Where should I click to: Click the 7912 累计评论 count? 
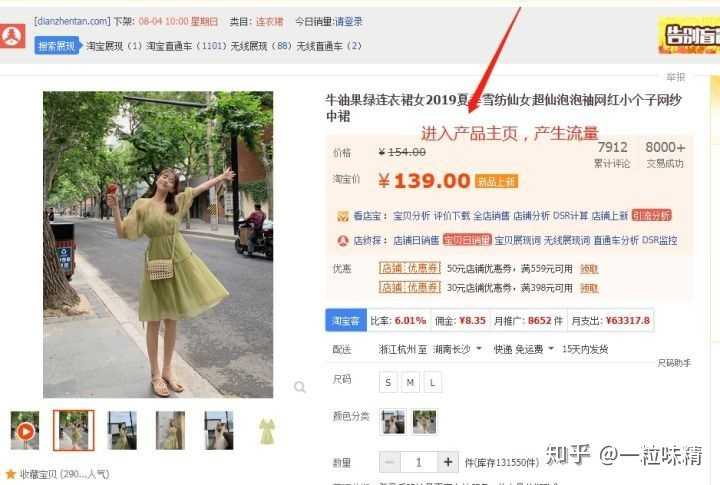(612, 154)
